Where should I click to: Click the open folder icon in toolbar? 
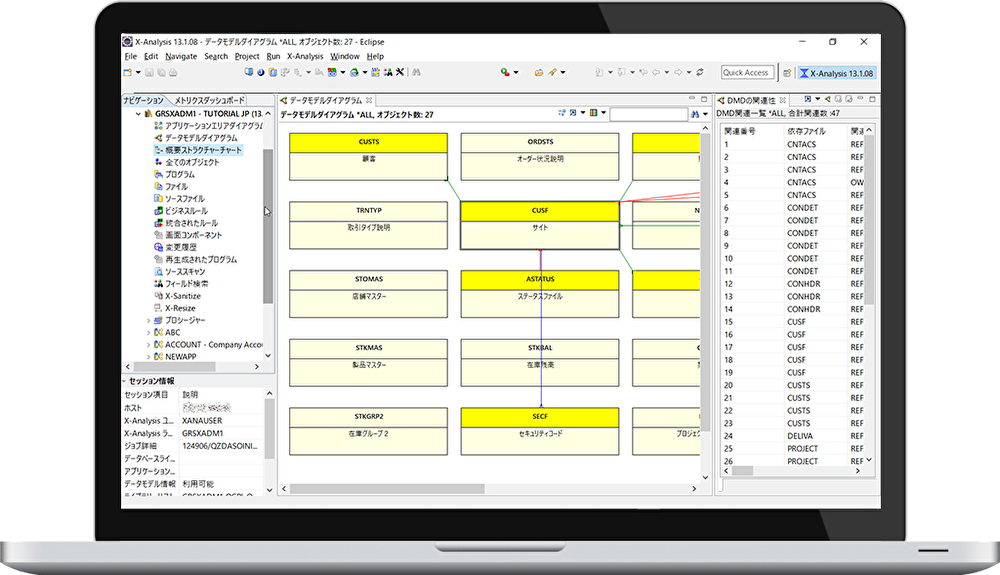pyautogui.click(x=539, y=73)
